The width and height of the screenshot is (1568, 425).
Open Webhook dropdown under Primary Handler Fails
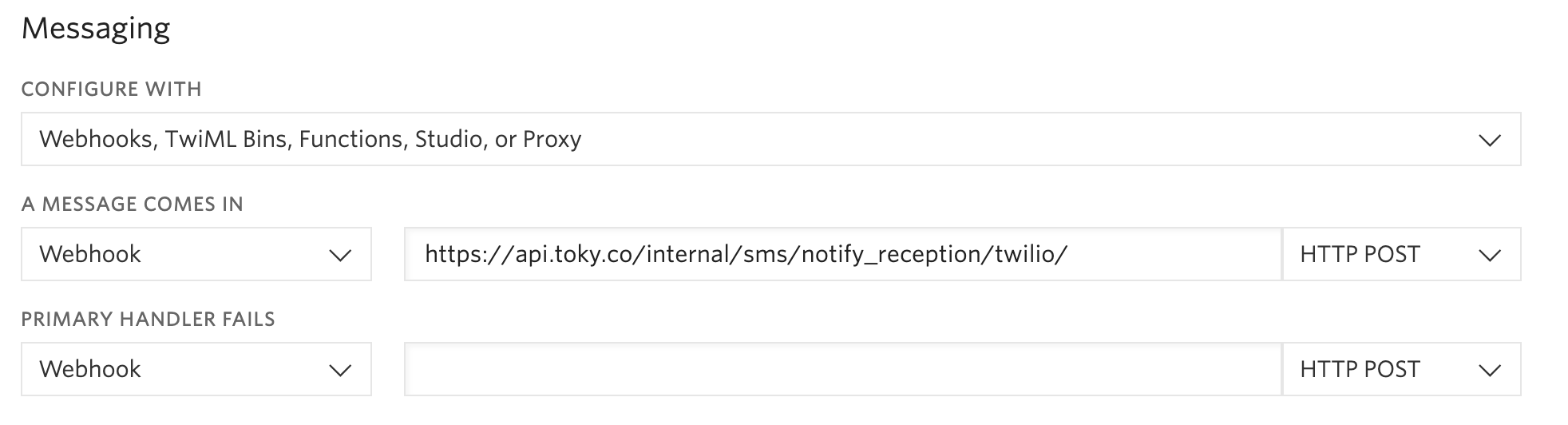pyautogui.click(x=196, y=369)
